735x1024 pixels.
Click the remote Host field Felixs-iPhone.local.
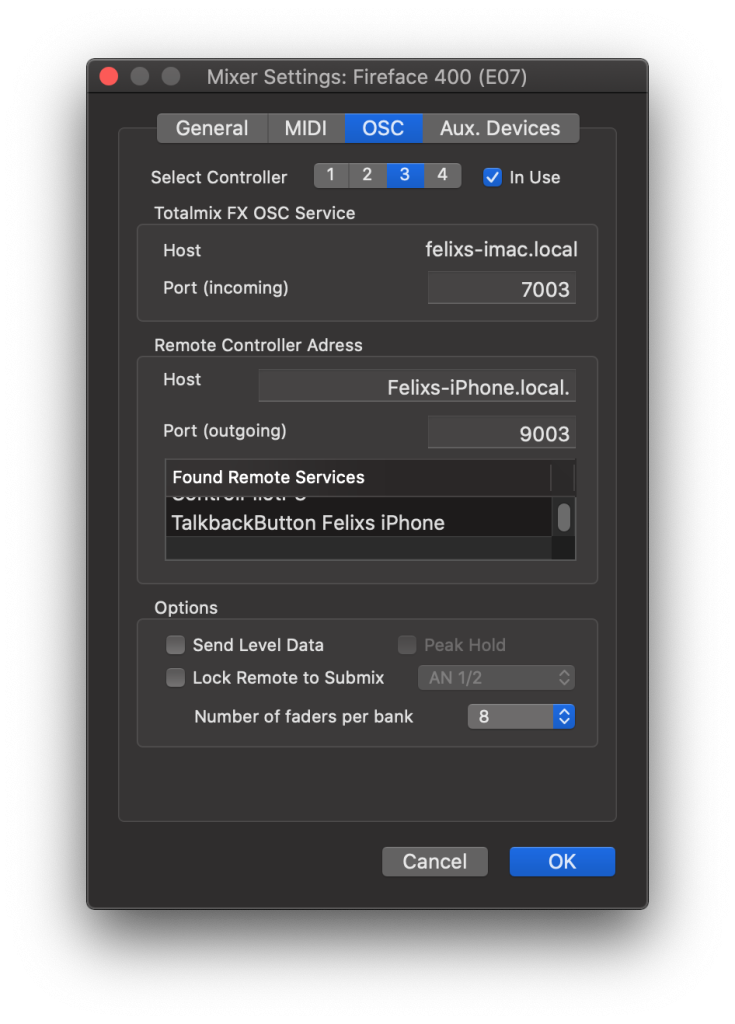pyautogui.click(x=417, y=386)
